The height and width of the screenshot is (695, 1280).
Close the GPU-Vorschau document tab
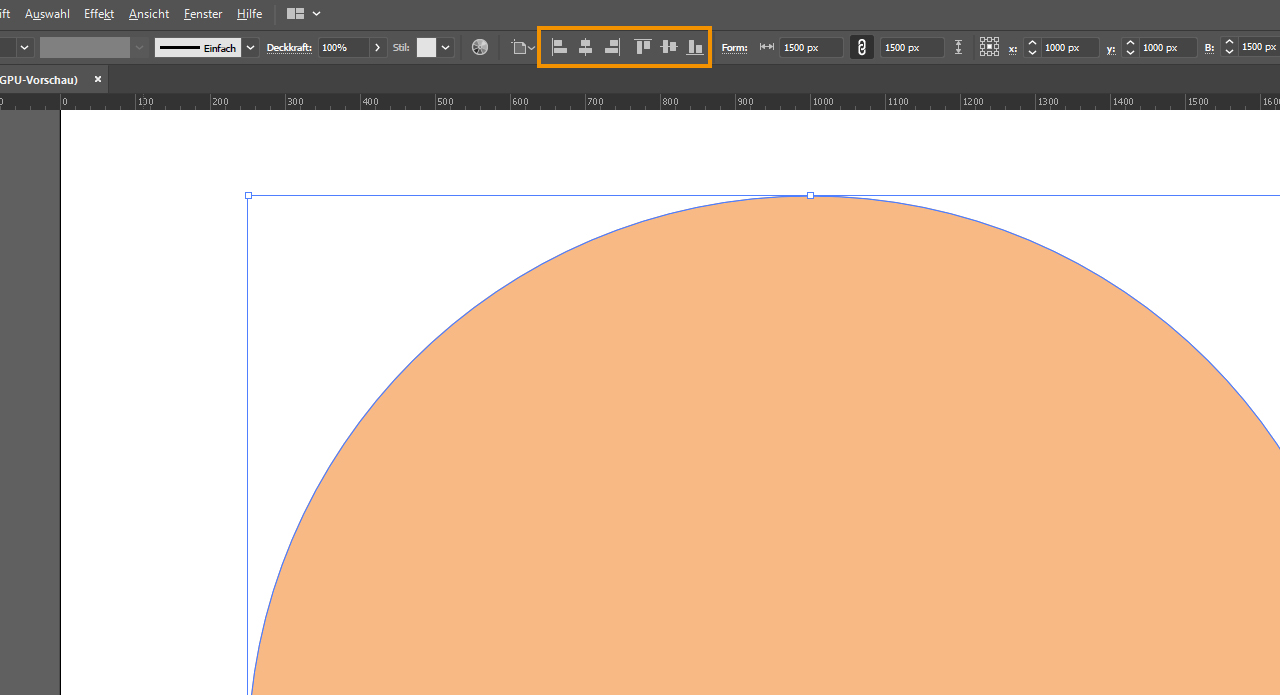point(98,79)
